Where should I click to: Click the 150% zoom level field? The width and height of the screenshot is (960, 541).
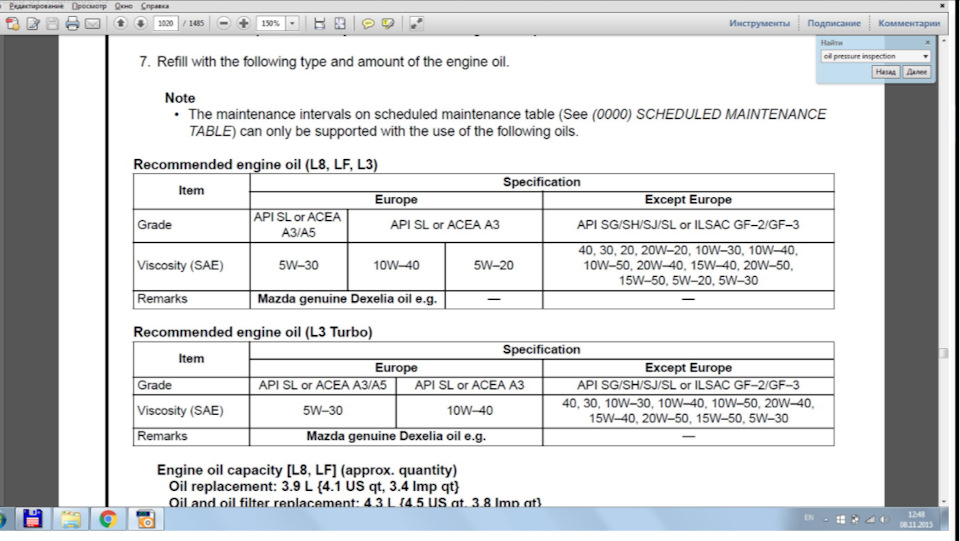271,23
